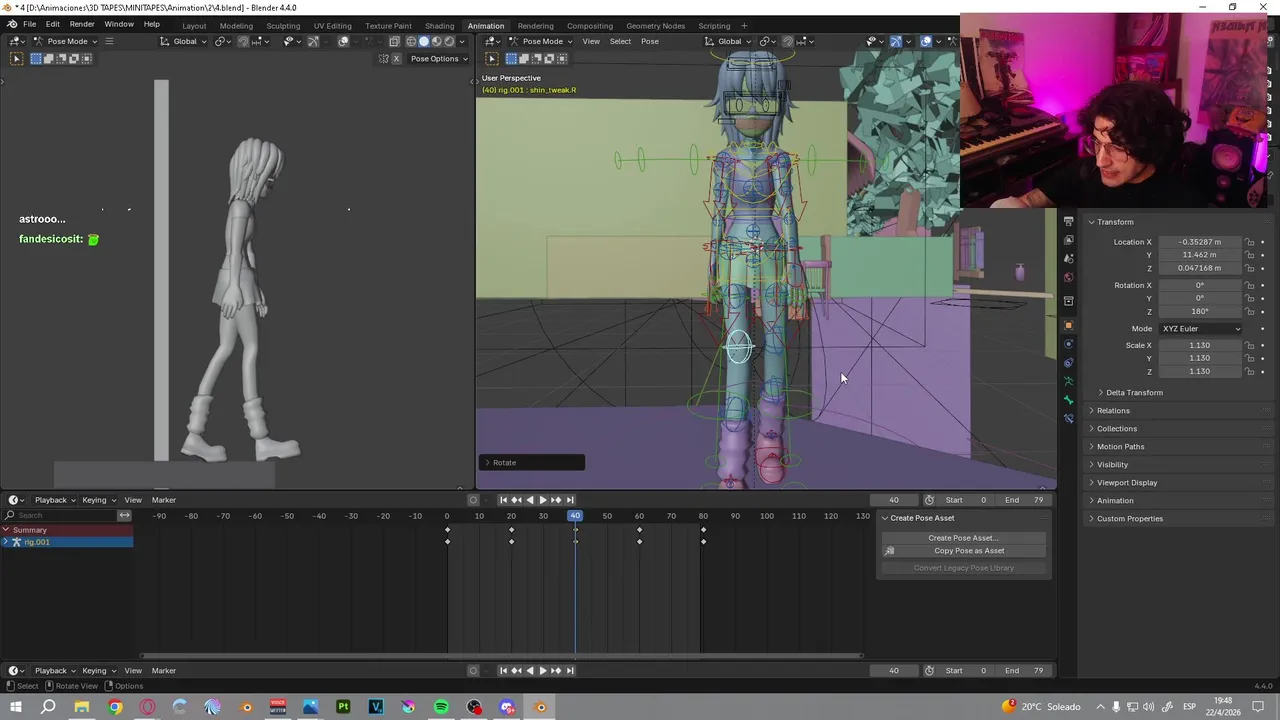Jump to the first frame in upper timeline
This screenshot has height=720, width=1280.
(x=503, y=500)
